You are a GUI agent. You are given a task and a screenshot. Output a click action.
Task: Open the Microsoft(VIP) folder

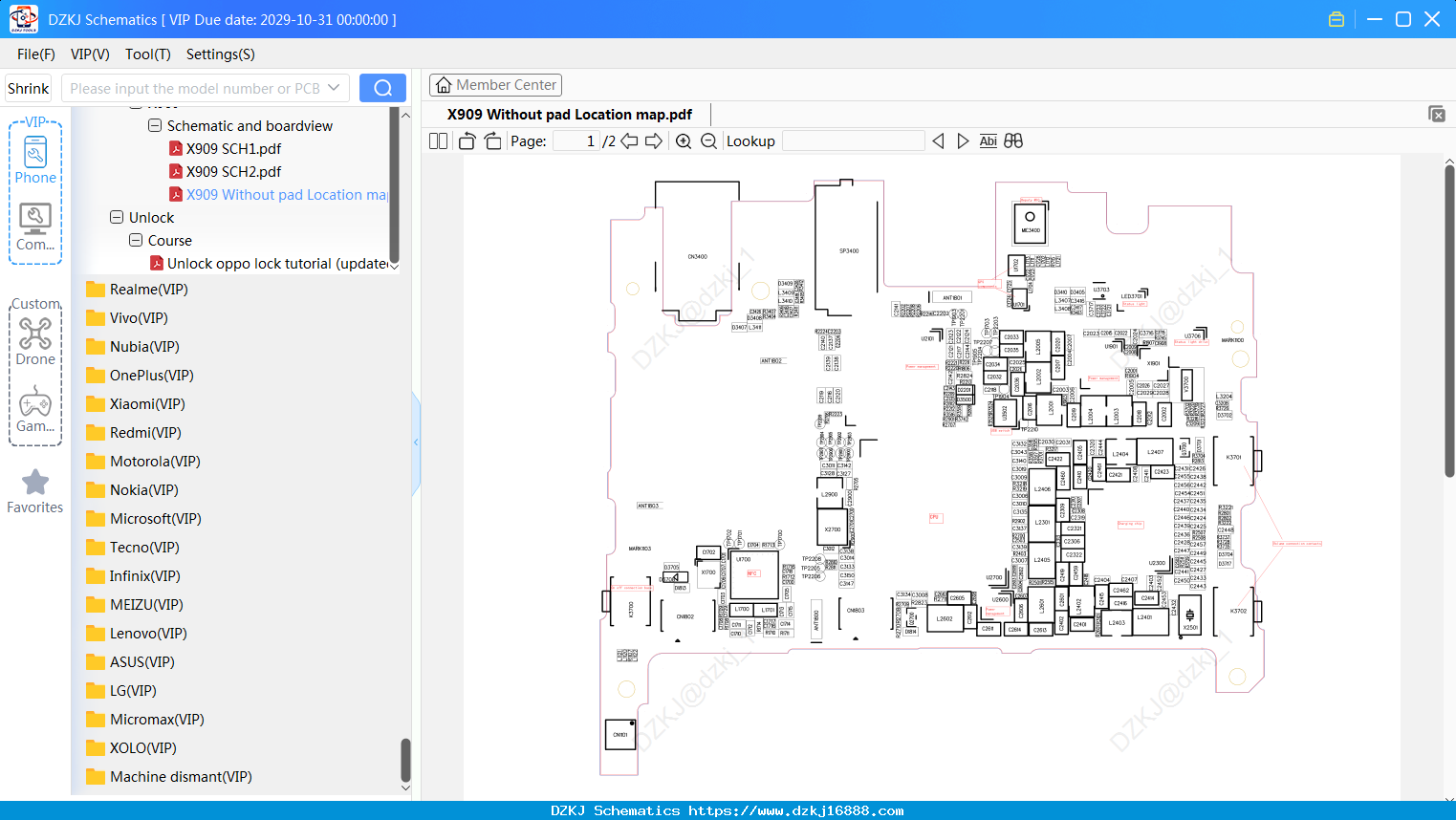143,519
